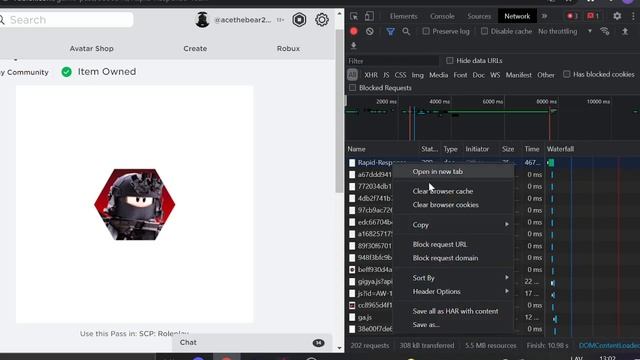The image size is (640, 360).
Task: Switch to the Console tab
Action: 442,16
